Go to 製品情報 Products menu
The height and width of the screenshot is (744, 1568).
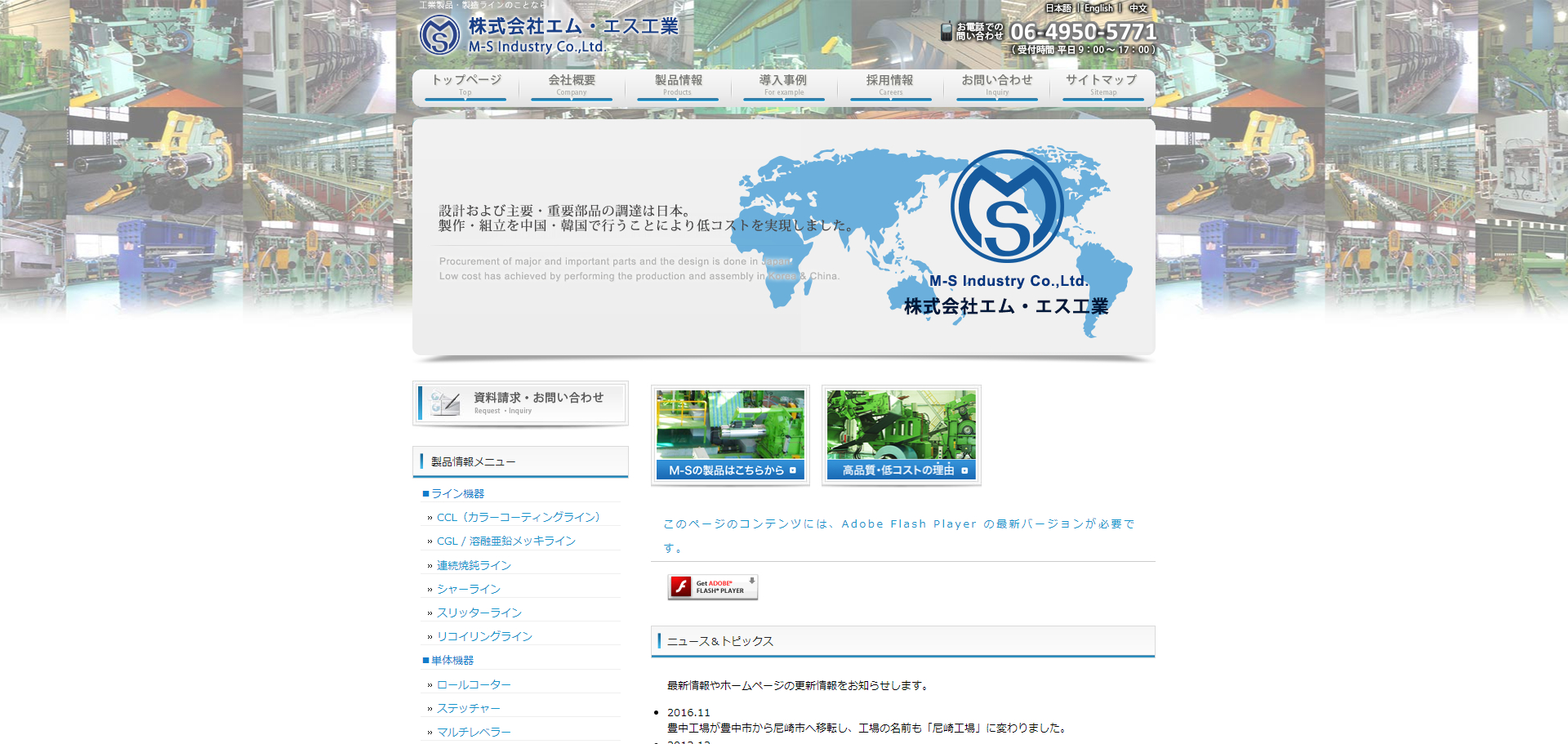click(678, 86)
